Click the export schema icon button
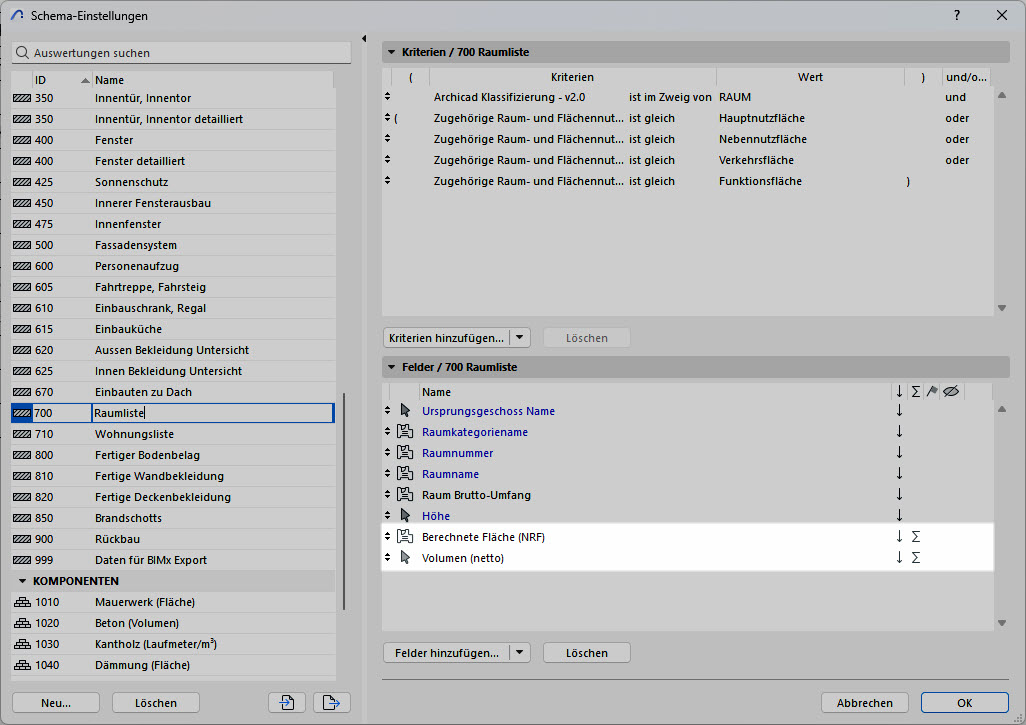 (331, 703)
